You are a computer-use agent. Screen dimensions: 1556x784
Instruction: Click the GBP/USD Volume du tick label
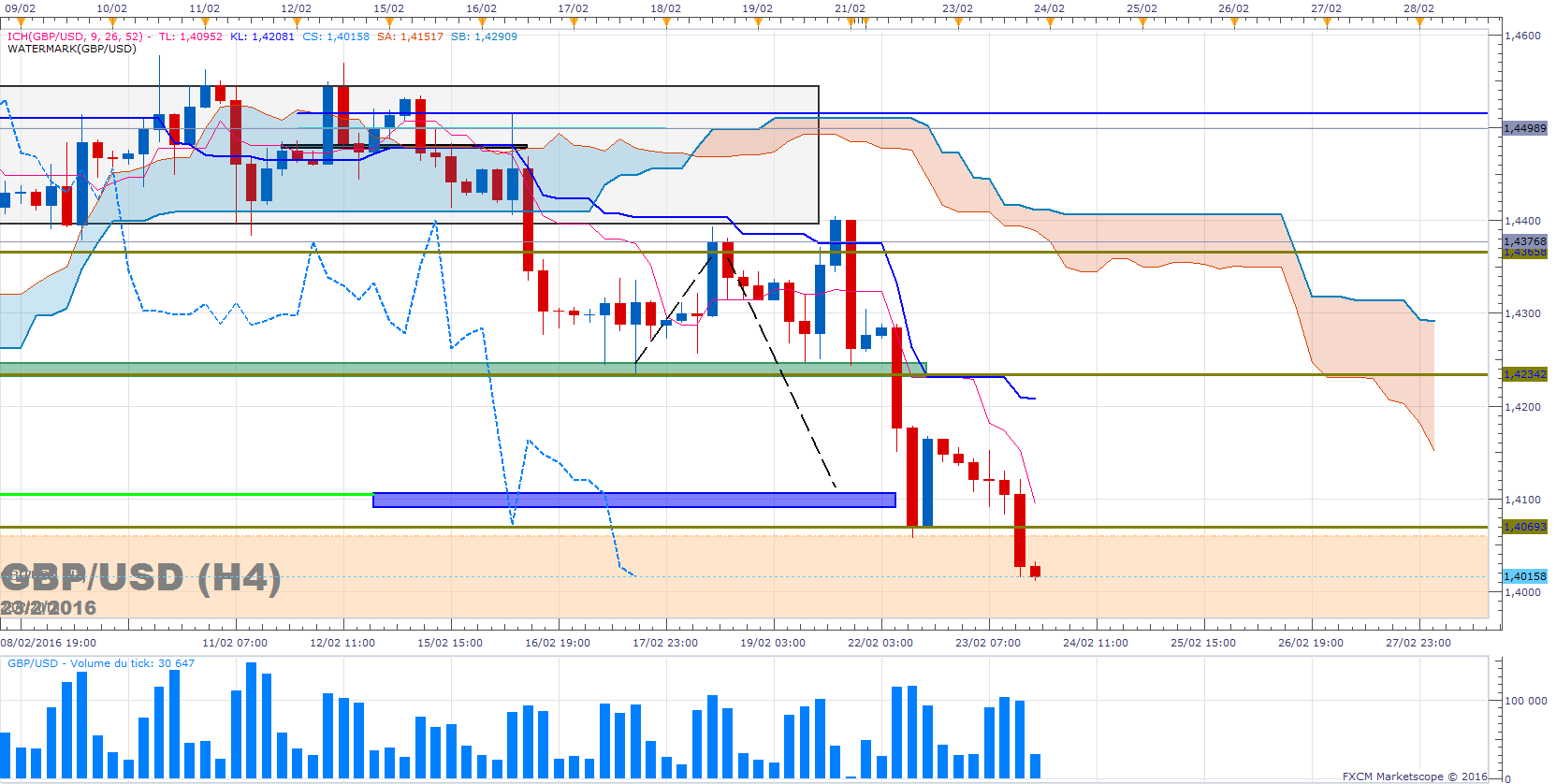pos(101,663)
